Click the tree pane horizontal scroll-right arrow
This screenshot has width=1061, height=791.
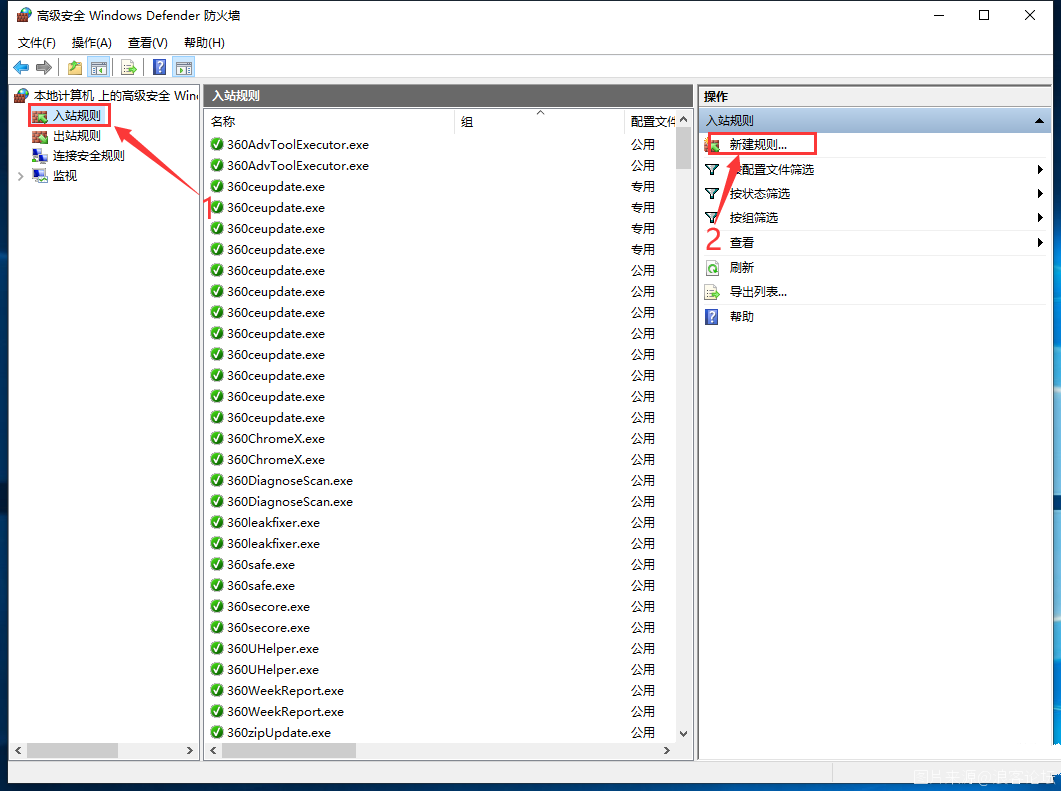point(189,750)
